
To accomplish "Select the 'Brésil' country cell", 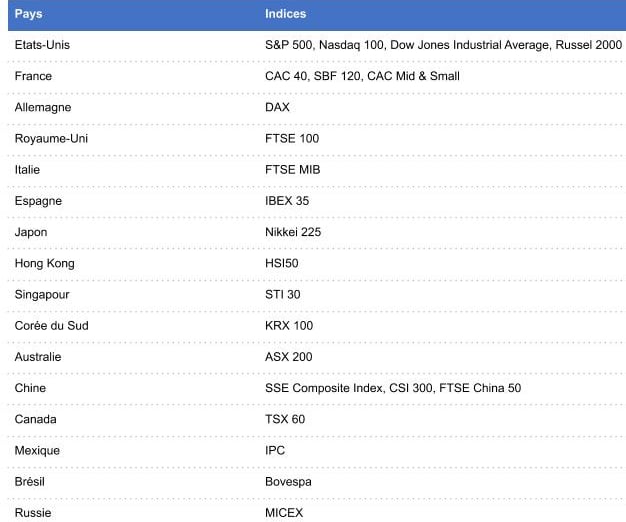I will coord(30,481).
